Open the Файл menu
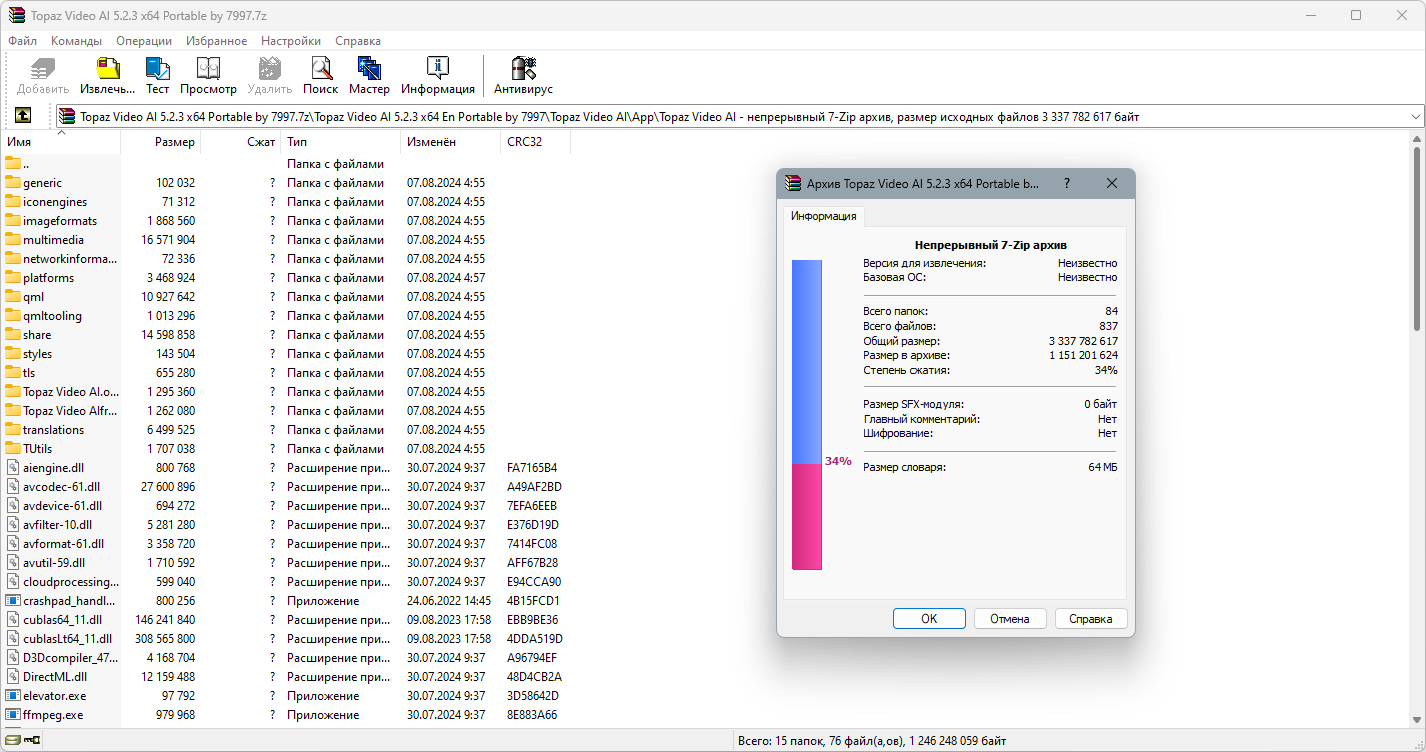Viewport: 1426px width, 752px height. [22, 41]
